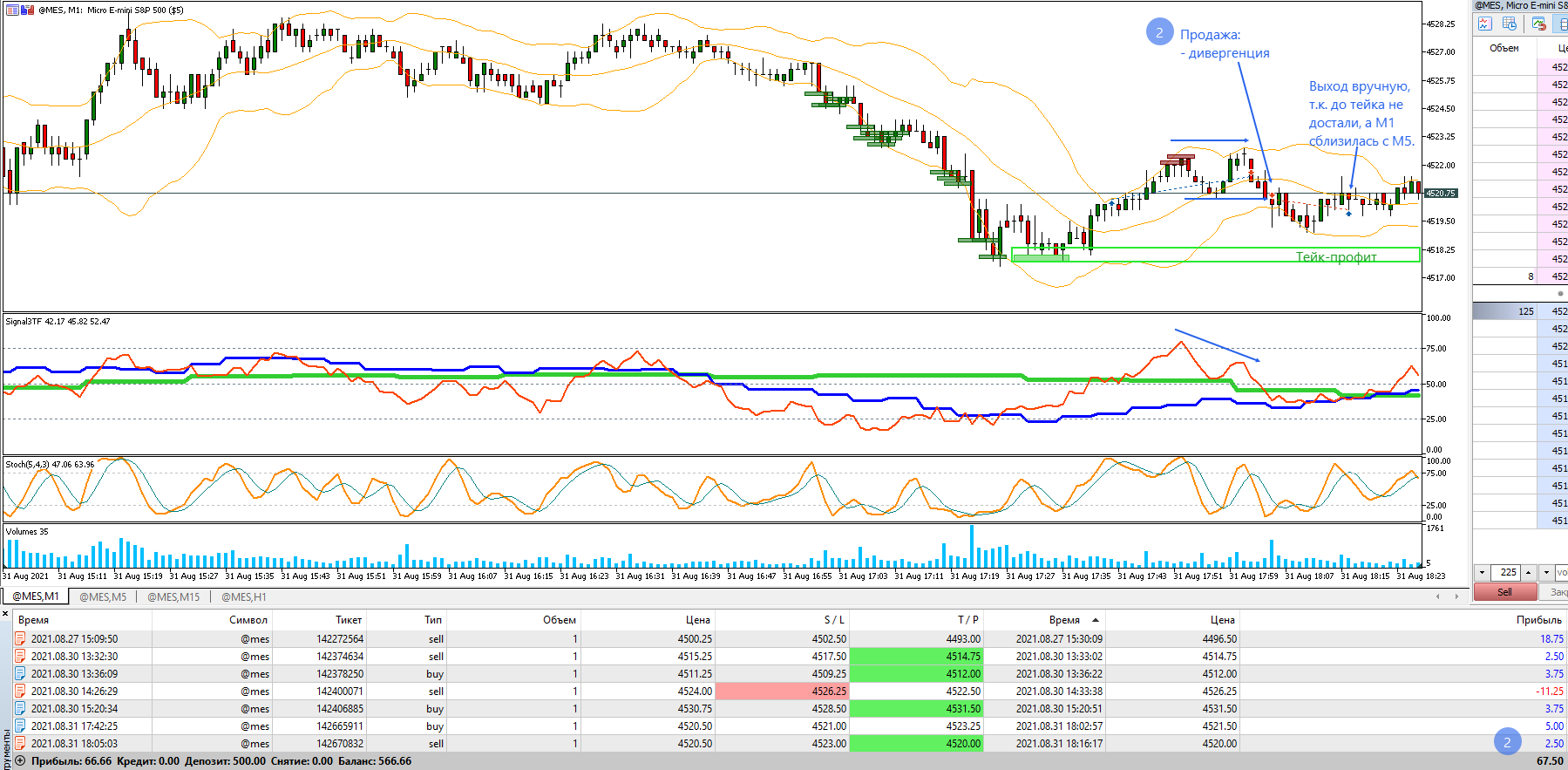Switch to the @MES,H1 chart tab
Image resolution: width=1568 pixels, height=770 pixels.
(244, 596)
